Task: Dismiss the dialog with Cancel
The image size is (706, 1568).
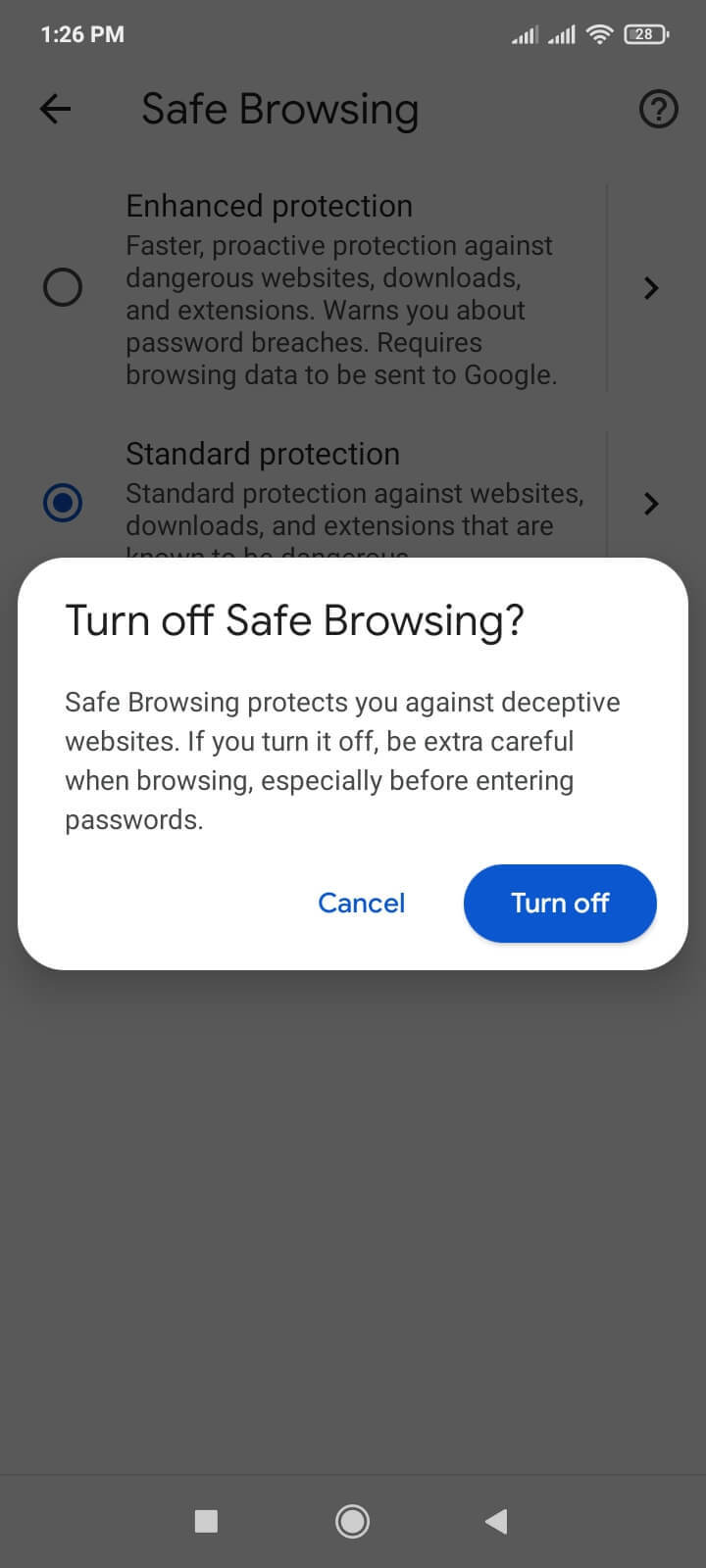Action: [361, 903]
